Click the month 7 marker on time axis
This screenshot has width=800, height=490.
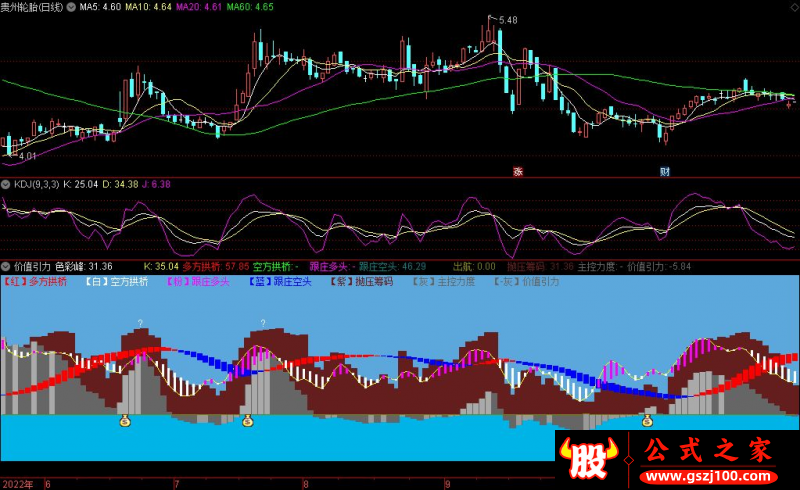point(177,484)
